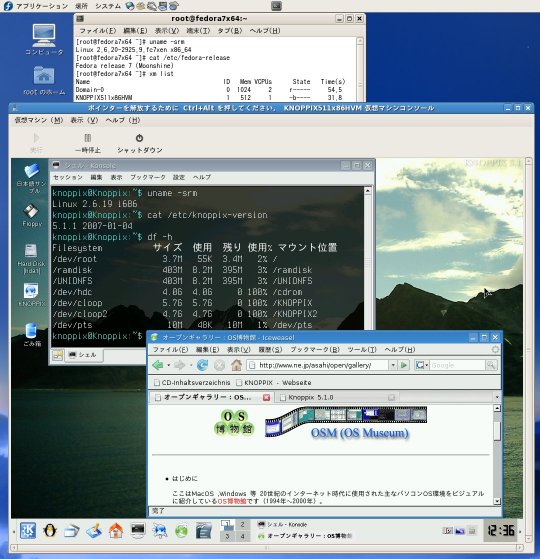Expand the URL bar history dropdown
This screenshot has width=540, height=559.
coord(393,365)
